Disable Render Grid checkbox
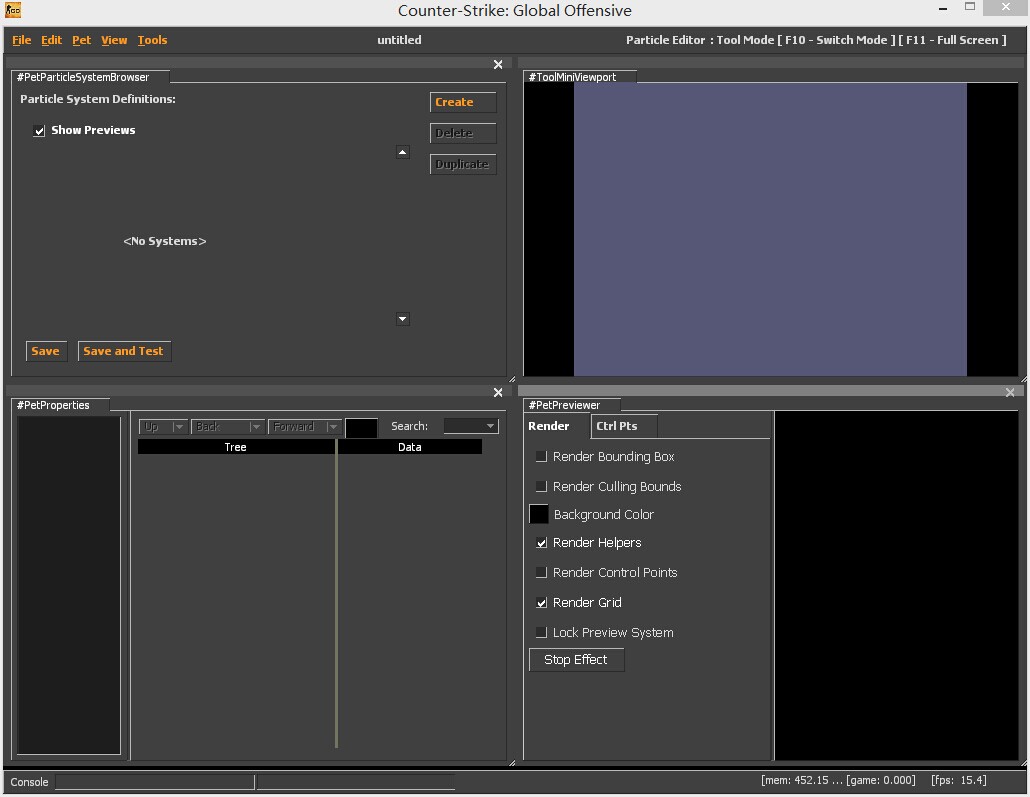 coord(541,603)
